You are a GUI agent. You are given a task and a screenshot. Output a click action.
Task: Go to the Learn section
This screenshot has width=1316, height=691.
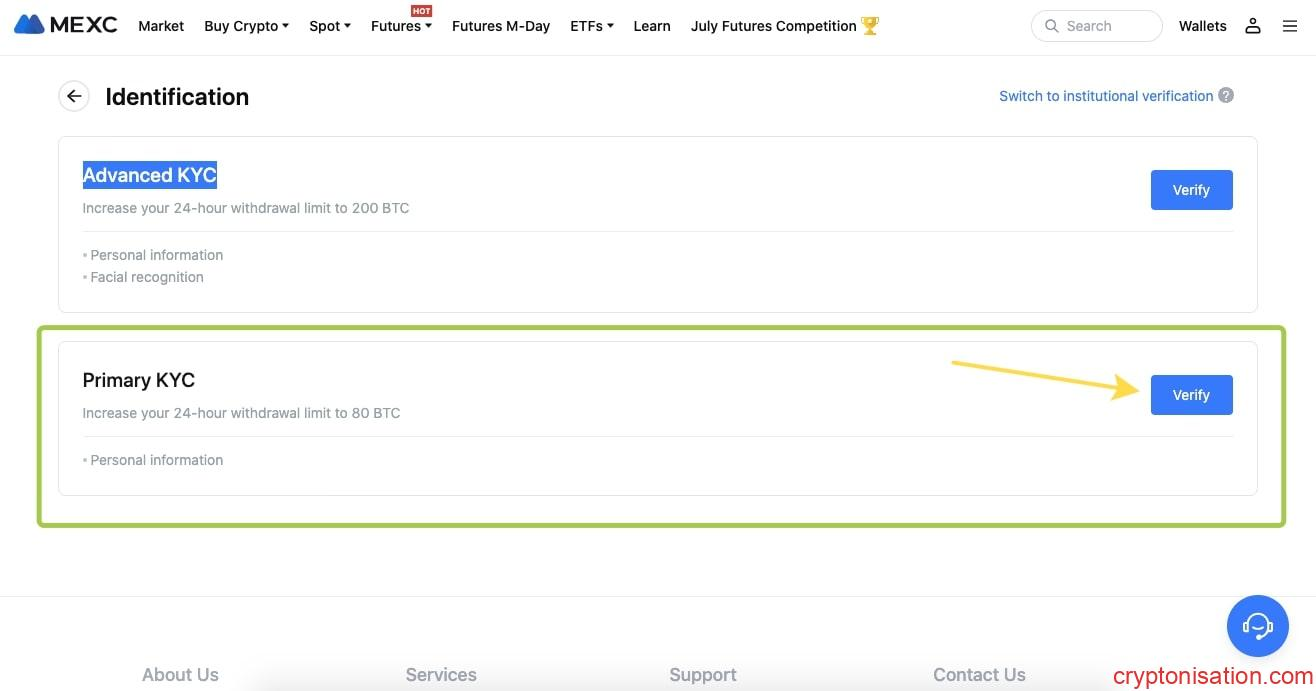(x=652, y=26)
